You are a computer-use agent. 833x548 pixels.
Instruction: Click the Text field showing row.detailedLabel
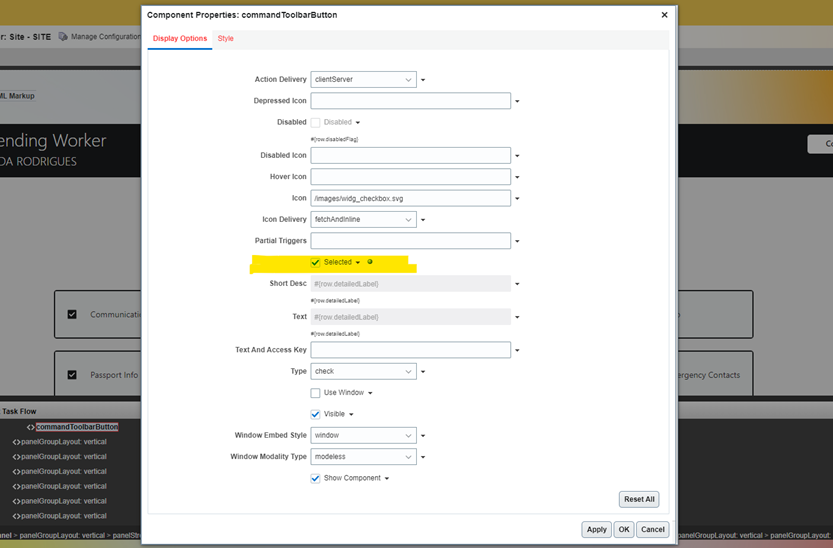tap(411, 317)
